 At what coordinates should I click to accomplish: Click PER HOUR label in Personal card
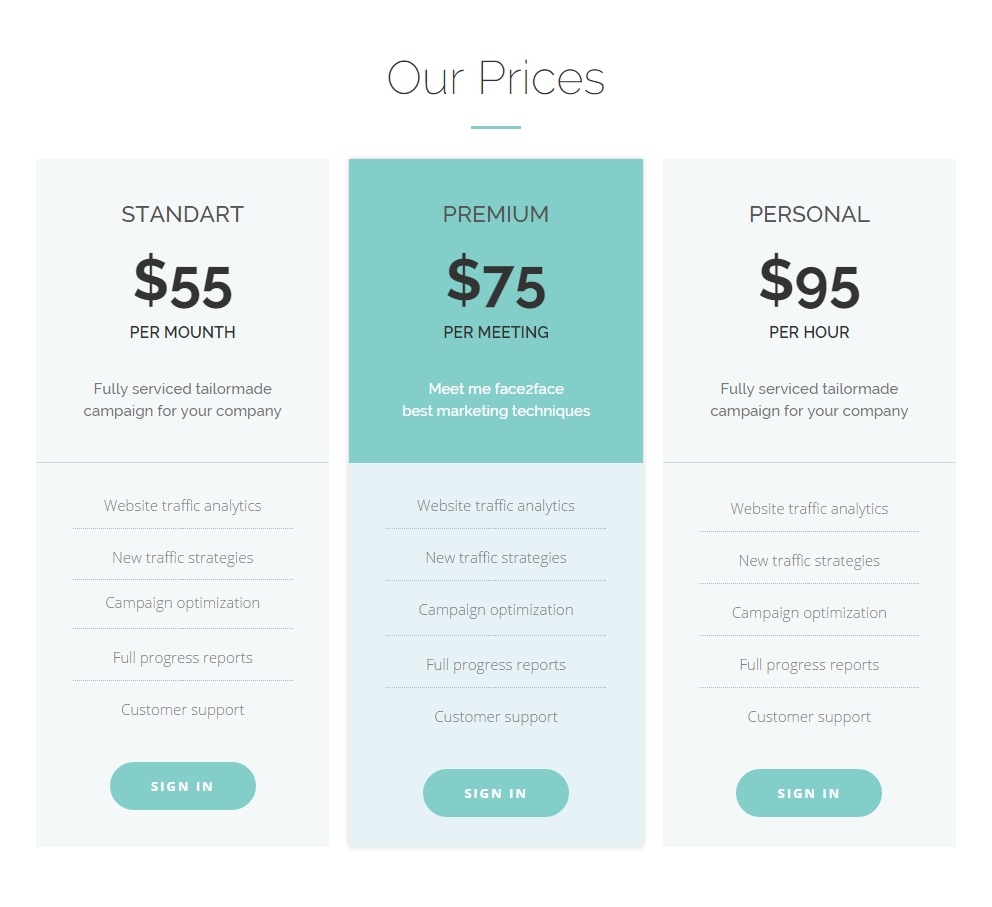click(809, 332)
